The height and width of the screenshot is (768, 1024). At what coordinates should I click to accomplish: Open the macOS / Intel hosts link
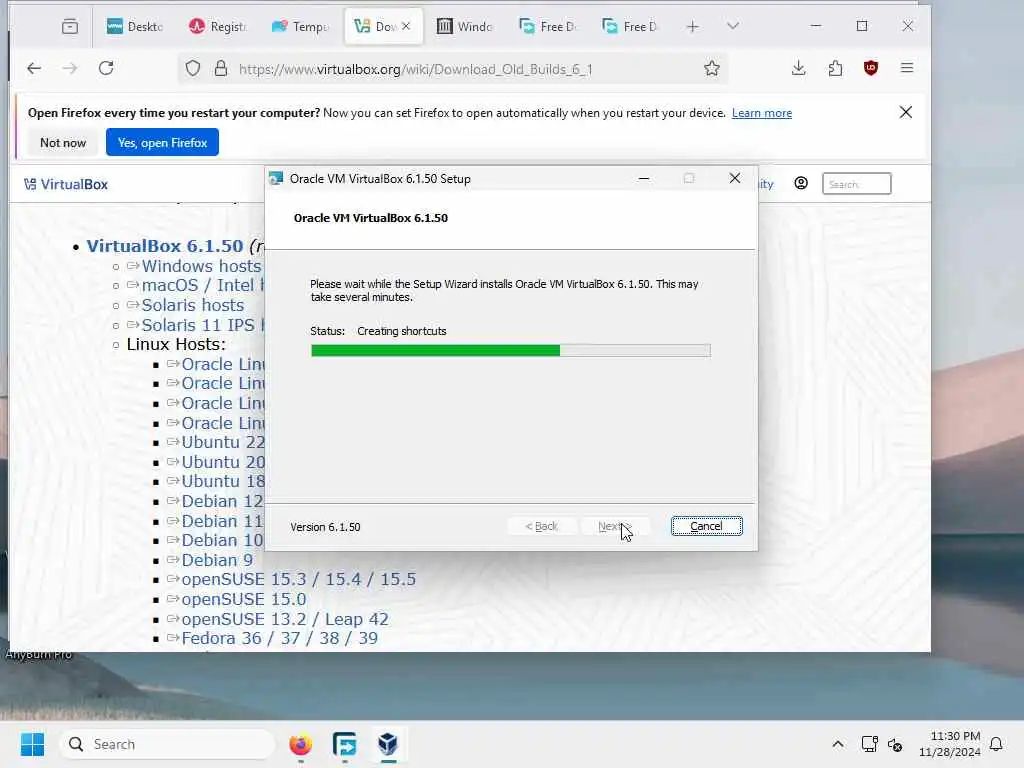[x=203, y=285]
